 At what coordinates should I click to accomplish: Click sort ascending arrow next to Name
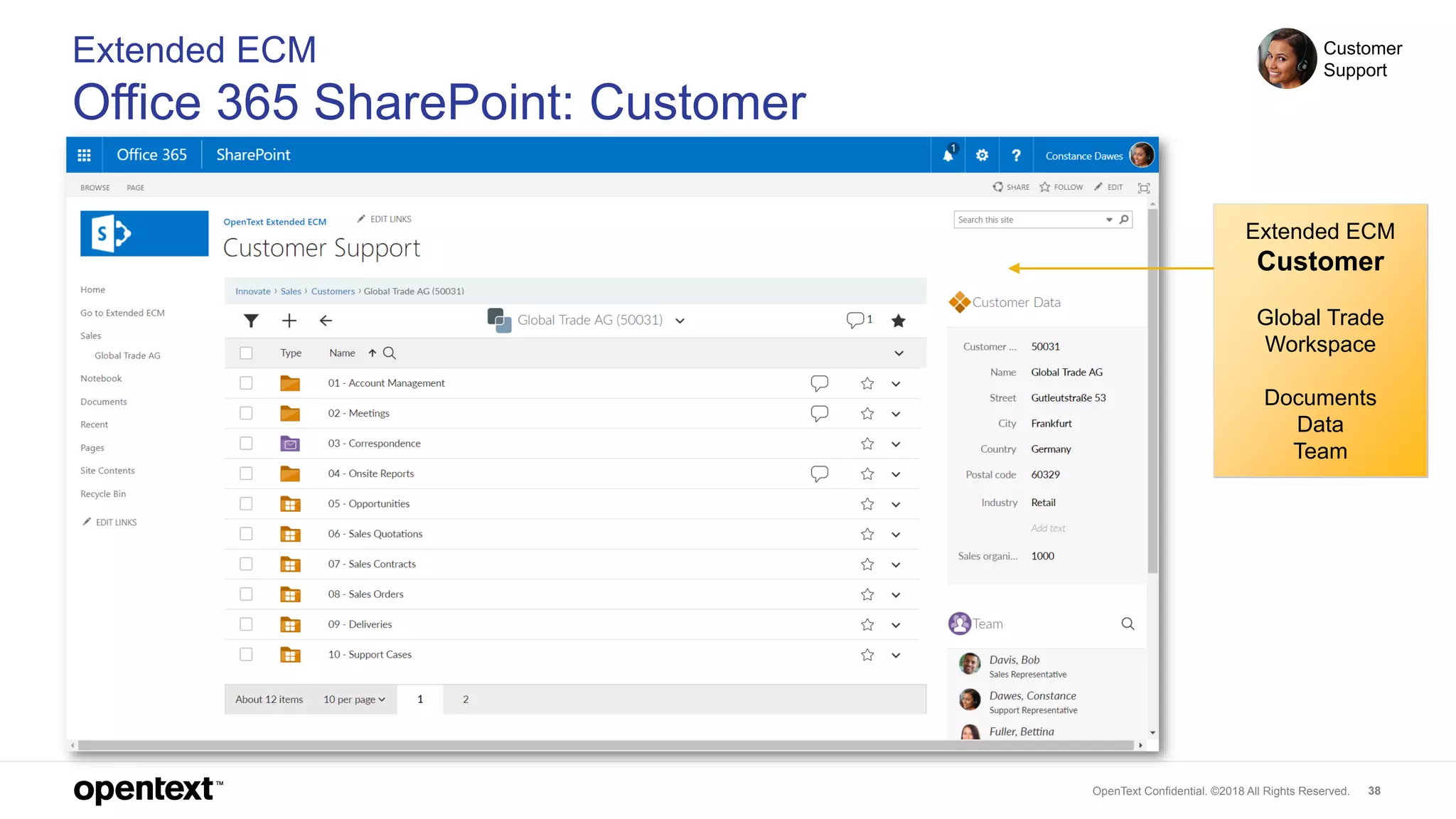[372, 353]
